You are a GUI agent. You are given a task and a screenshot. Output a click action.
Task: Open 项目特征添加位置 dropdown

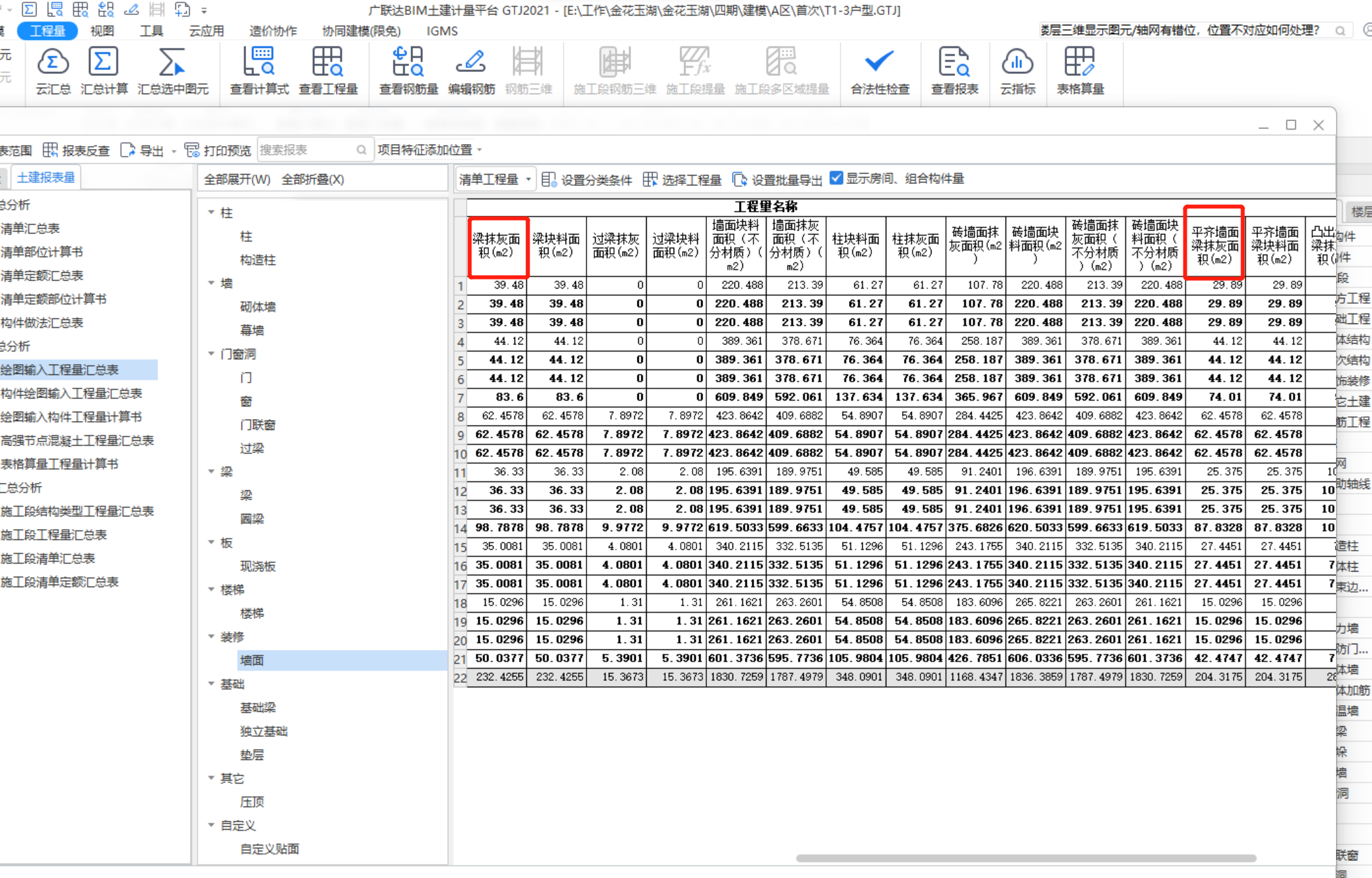(429, 150)
